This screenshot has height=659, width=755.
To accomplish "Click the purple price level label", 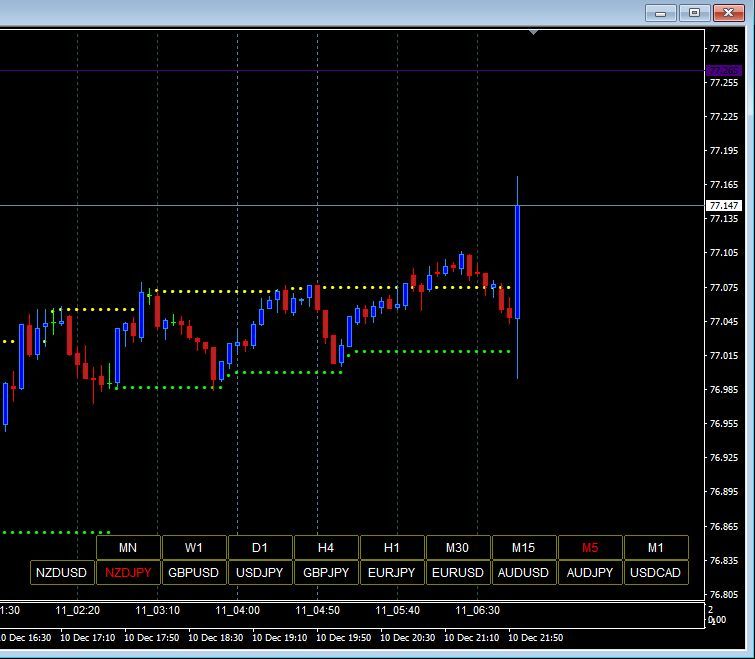I will click(724, 71).
